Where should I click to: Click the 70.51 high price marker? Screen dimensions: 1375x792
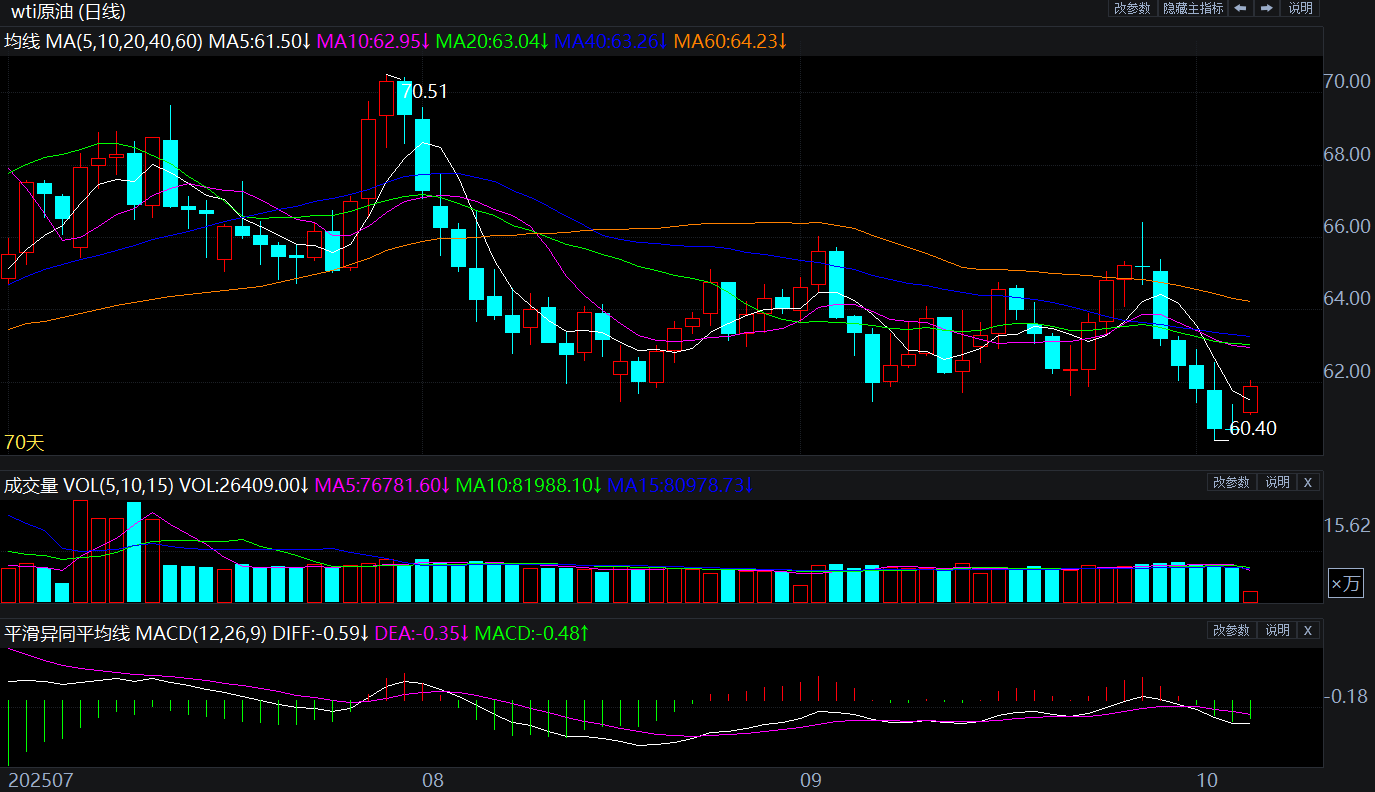click(423, 91)
